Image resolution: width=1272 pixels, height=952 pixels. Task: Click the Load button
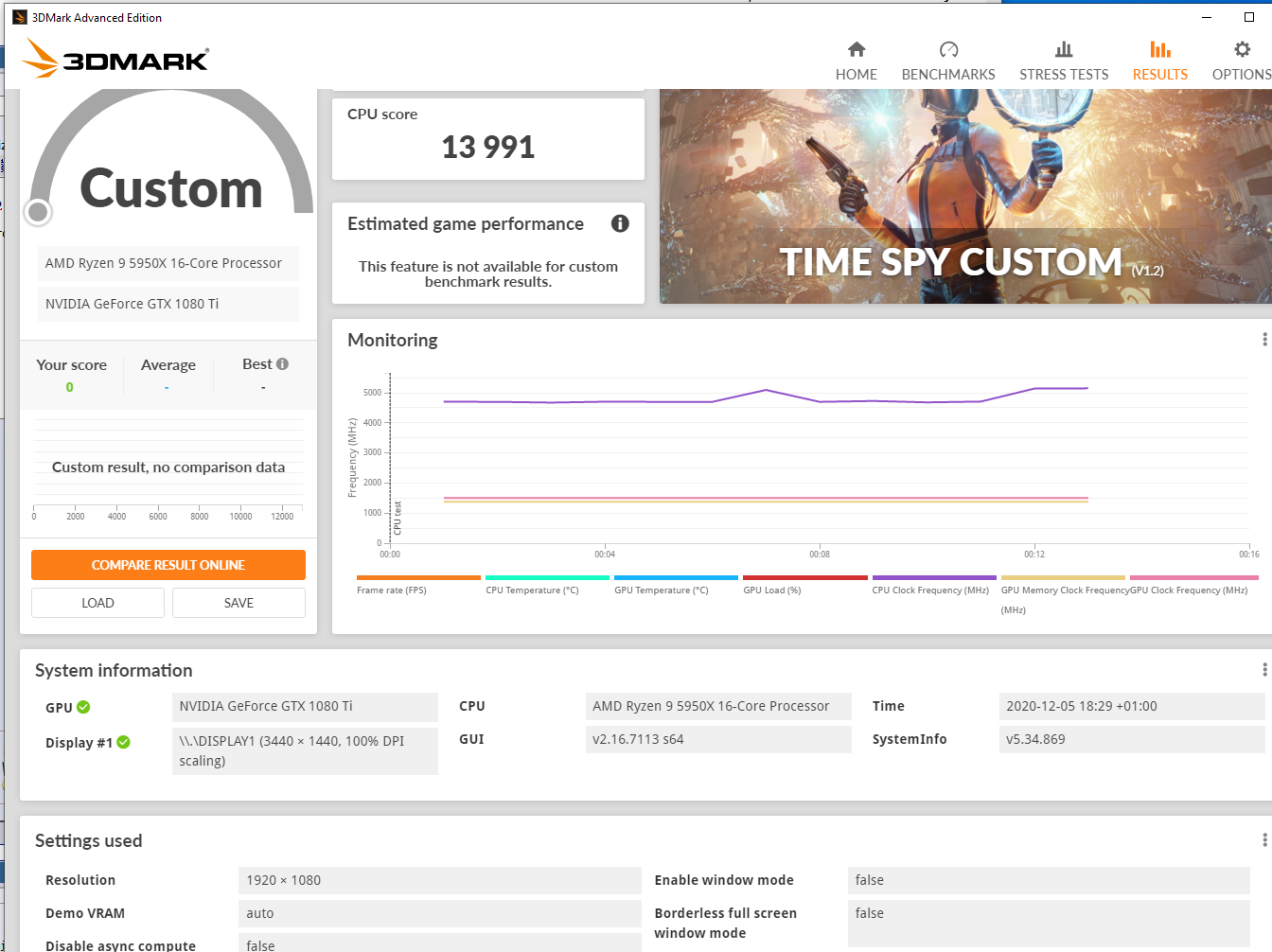[x=97, y=603]
